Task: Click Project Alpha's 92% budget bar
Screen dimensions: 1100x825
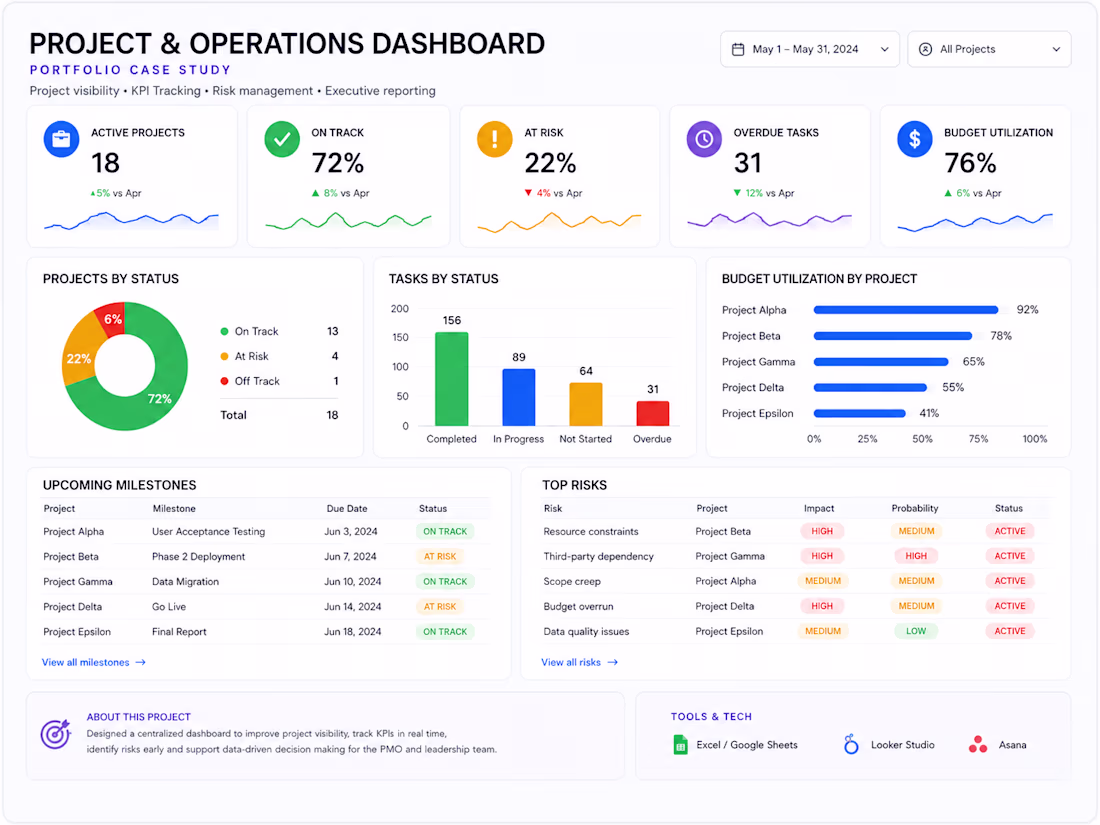Action: tap(906, 310)
